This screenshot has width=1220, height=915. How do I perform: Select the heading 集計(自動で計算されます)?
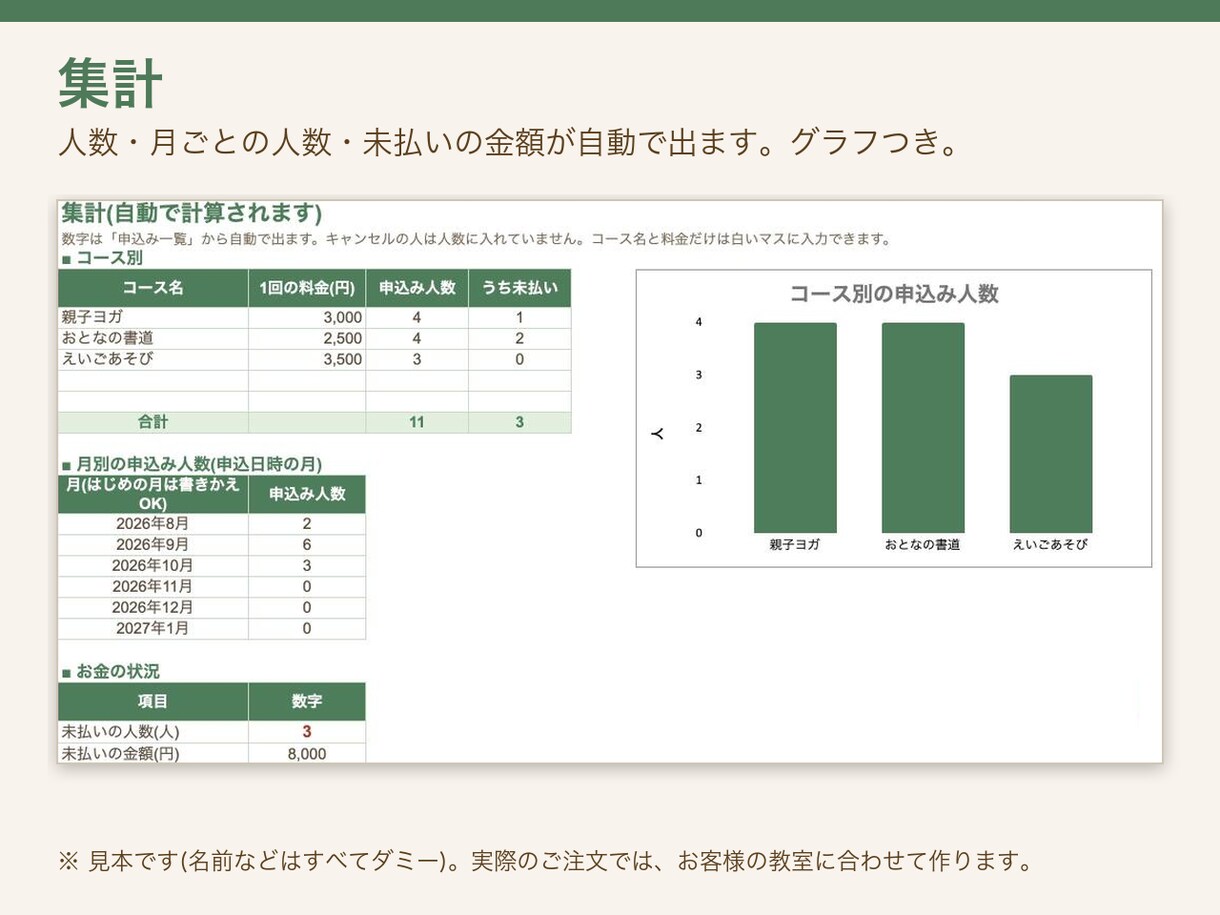coord(192,213)
